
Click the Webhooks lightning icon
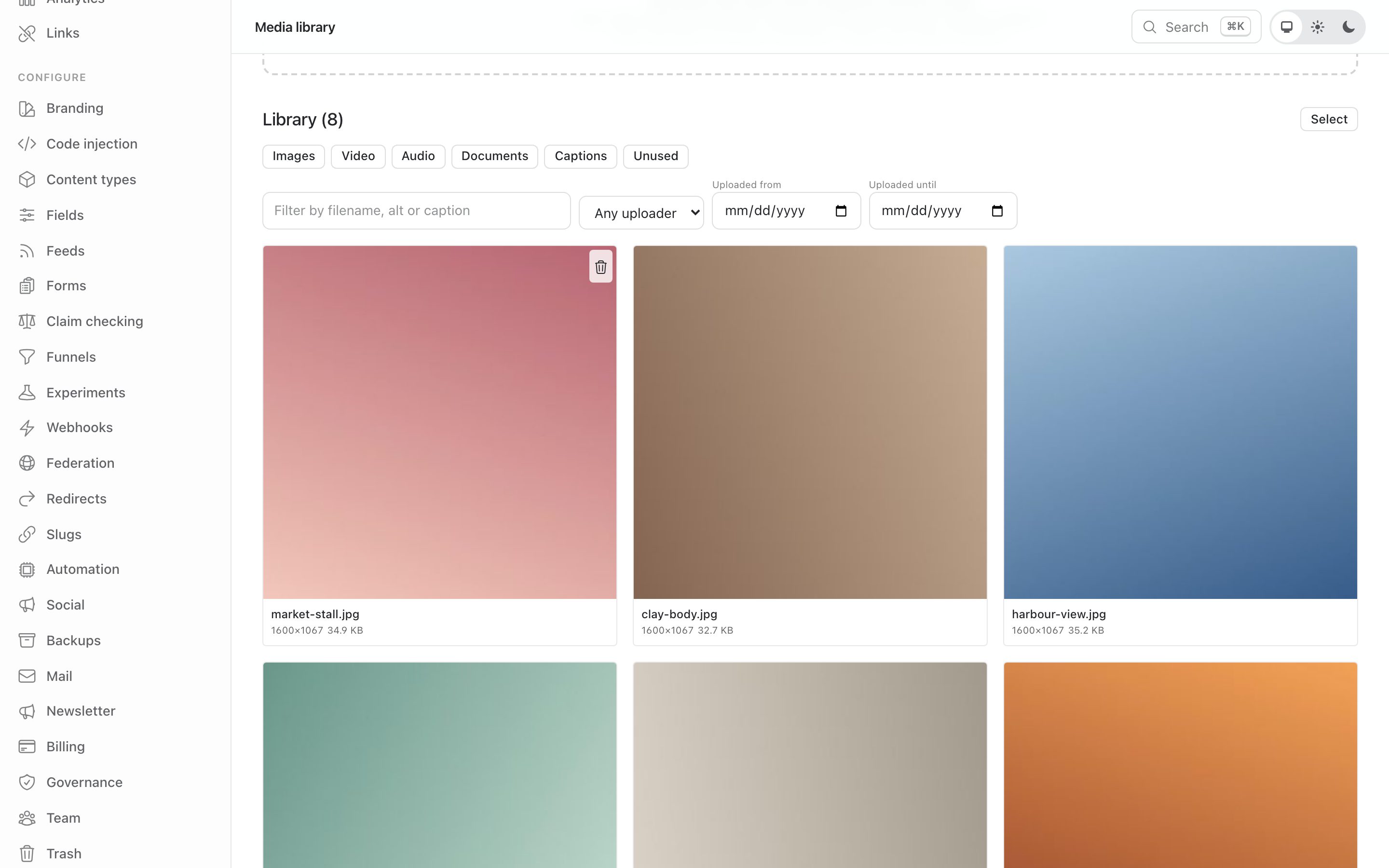[x=27, y=428]
